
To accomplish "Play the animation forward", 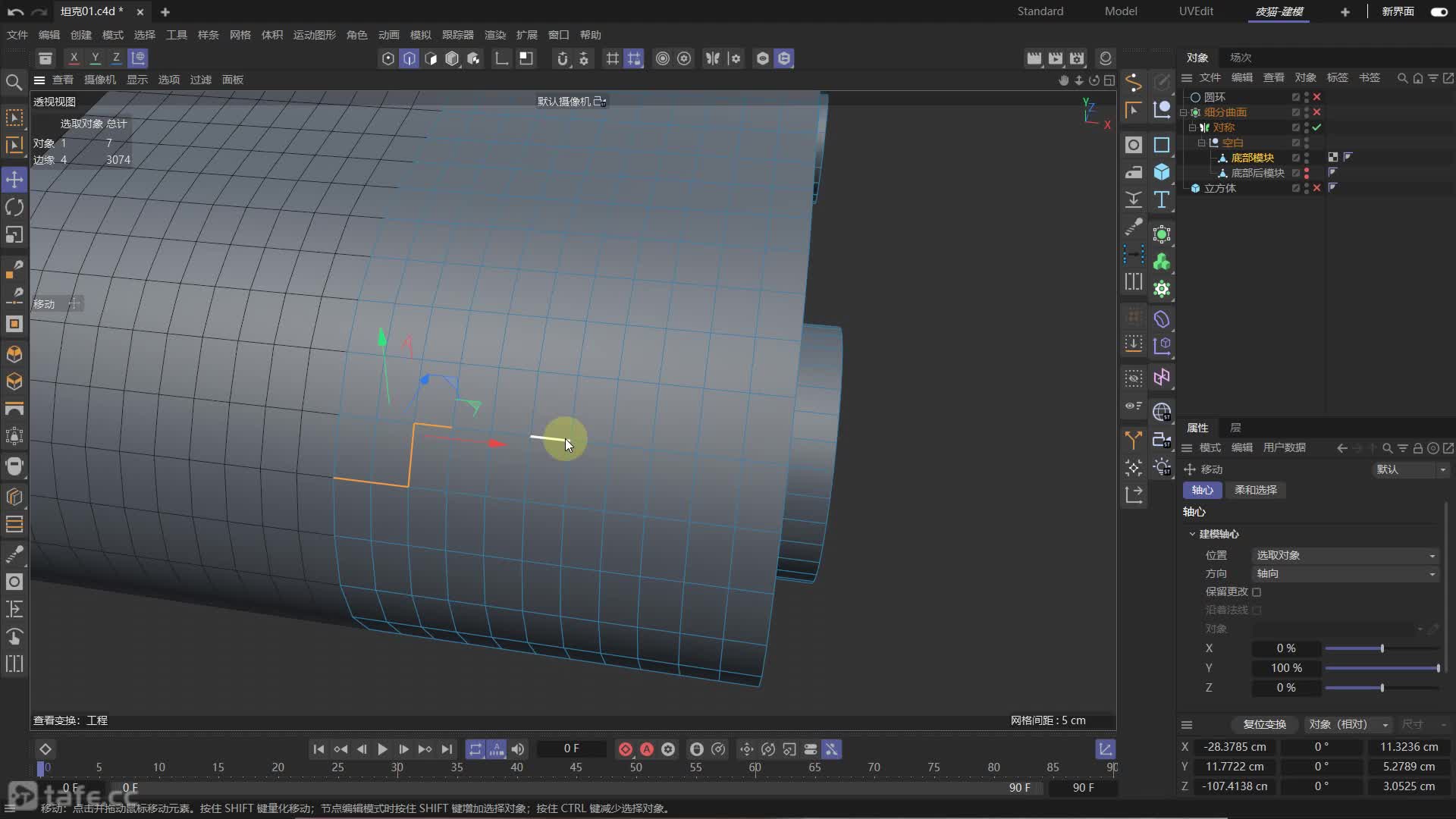I will [x=382, y=749].
